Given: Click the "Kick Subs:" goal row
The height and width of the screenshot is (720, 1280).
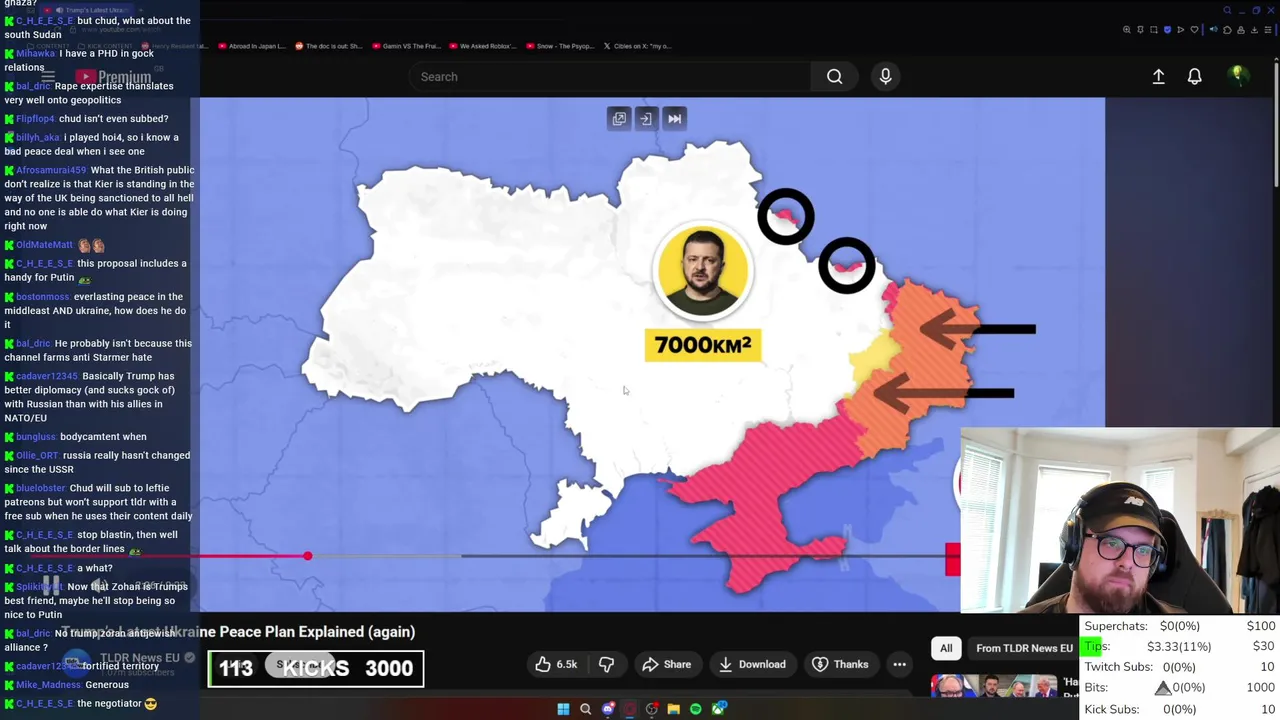Looking at the screenshot, I should pyautogui.click(x=1179, y=709).
